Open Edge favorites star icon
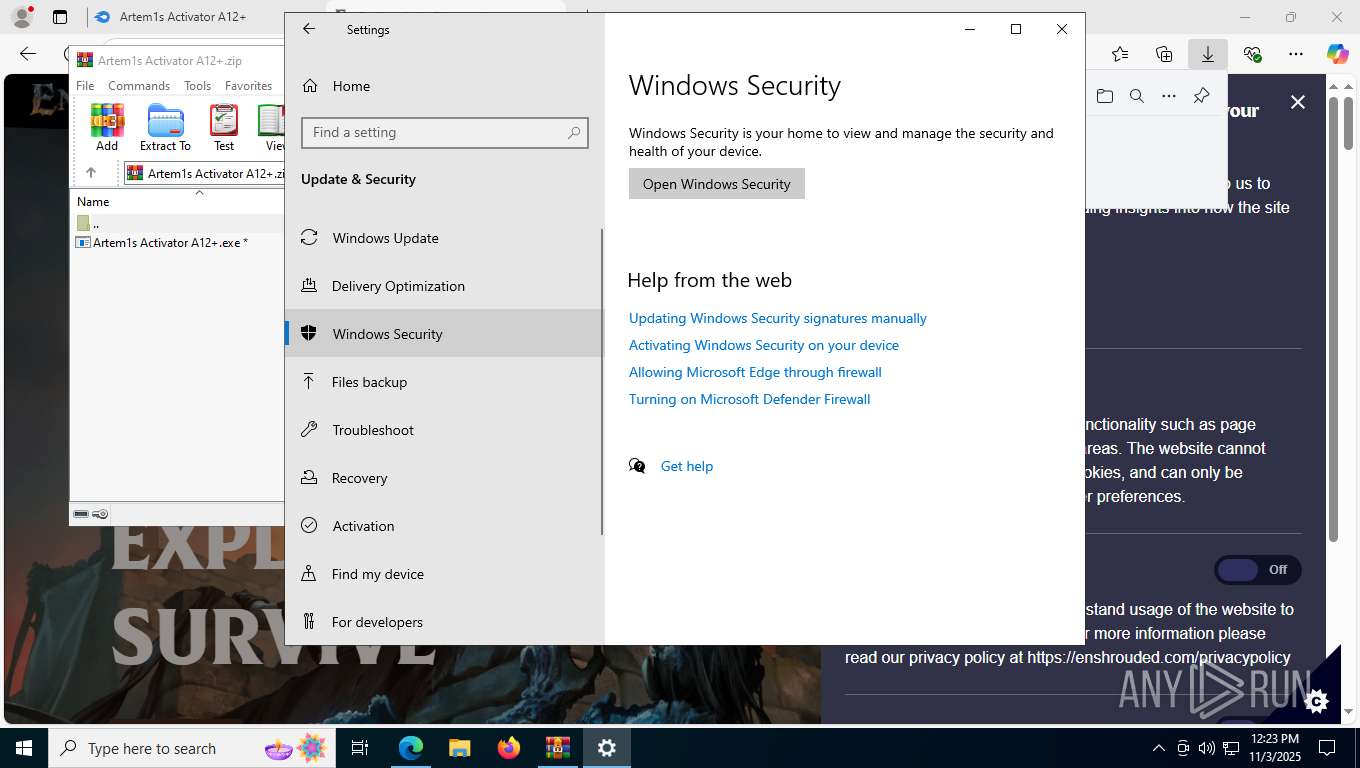 click(x=1120, y=54)
